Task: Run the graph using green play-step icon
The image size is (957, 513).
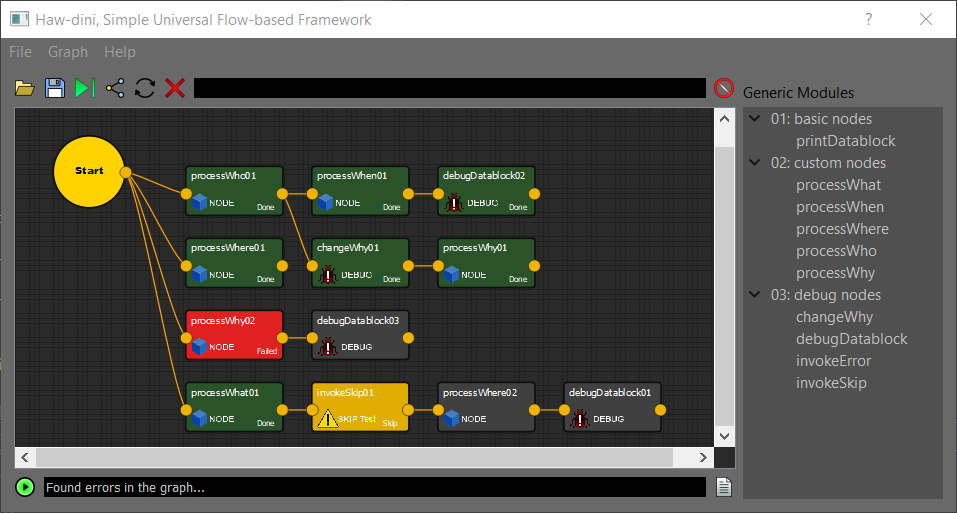Action: (85, 88)
